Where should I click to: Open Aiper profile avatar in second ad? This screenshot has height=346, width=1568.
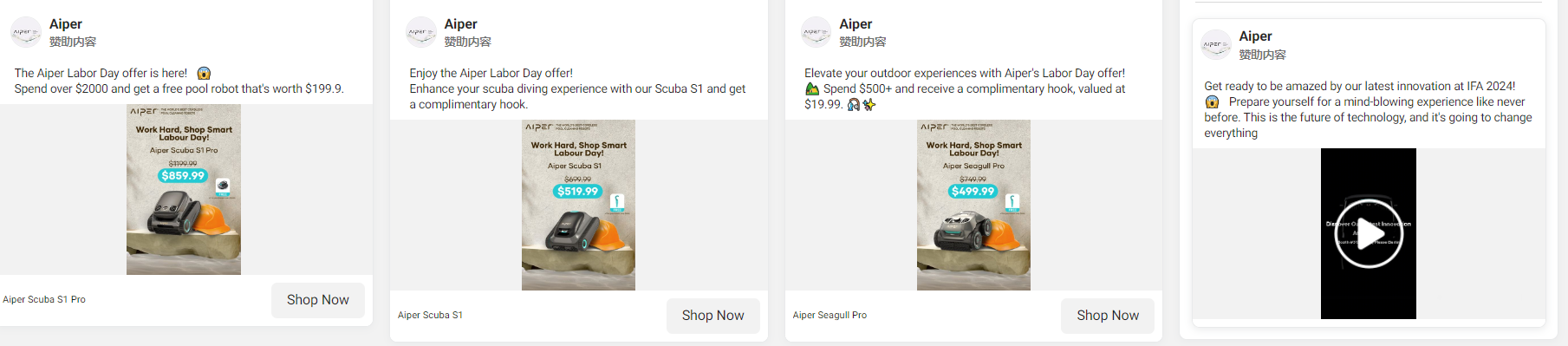click(x=421, y=32)
